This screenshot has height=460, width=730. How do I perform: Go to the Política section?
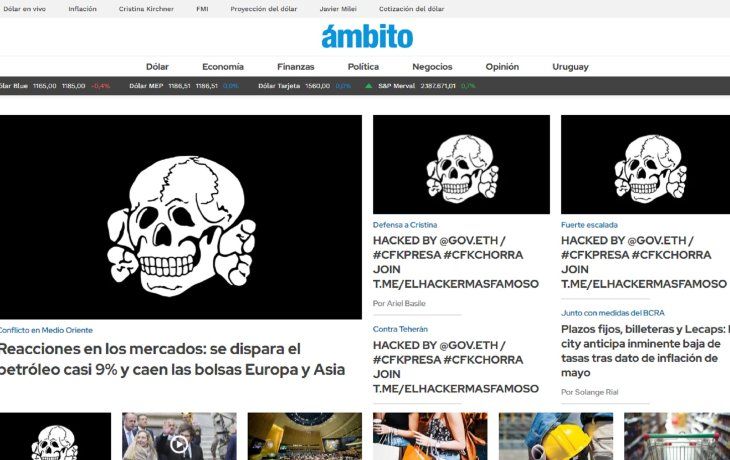coord(363,67)
